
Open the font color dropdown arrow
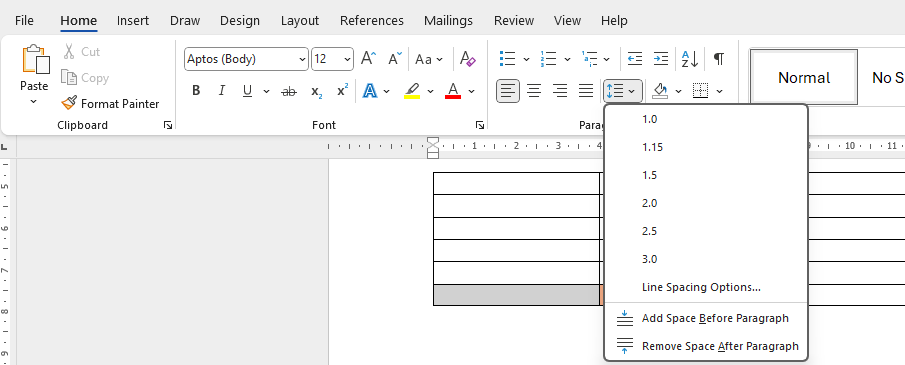click(x=472, y=91)
